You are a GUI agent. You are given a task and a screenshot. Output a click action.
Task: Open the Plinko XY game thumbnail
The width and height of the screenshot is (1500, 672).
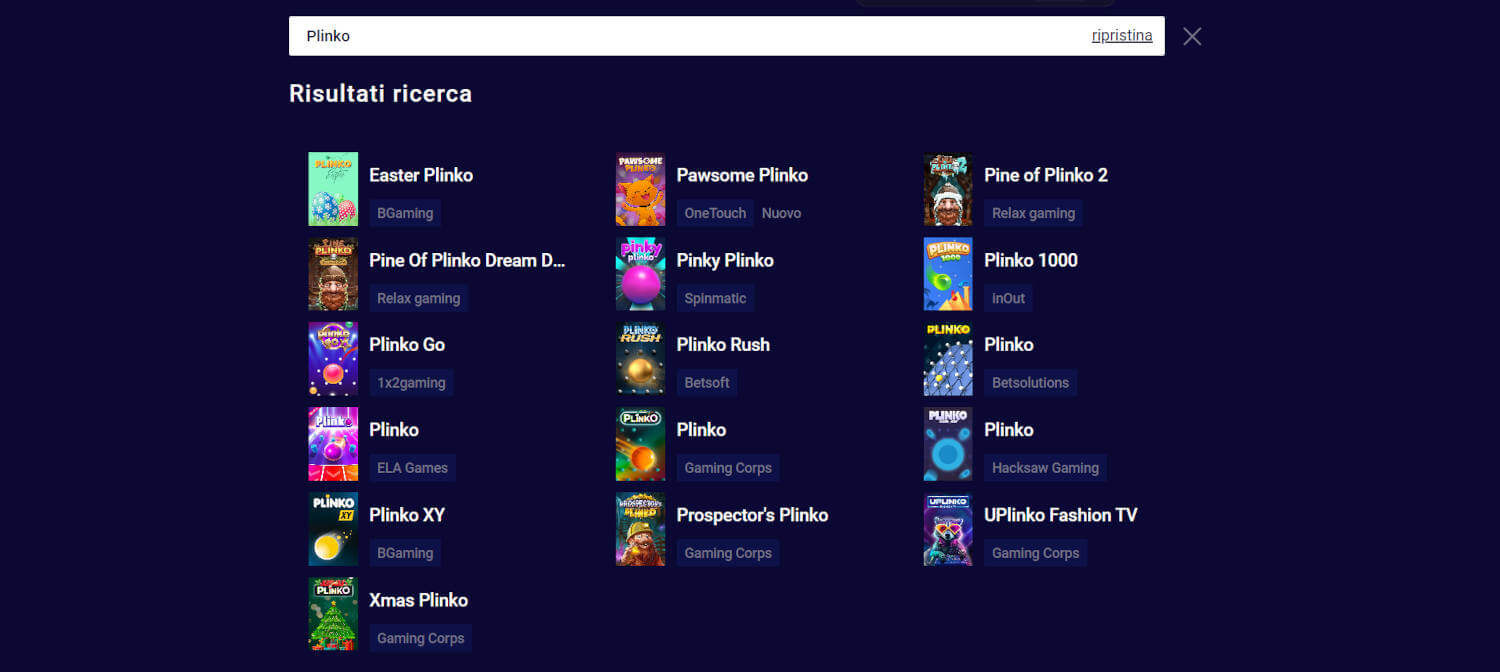click(333, 529)
